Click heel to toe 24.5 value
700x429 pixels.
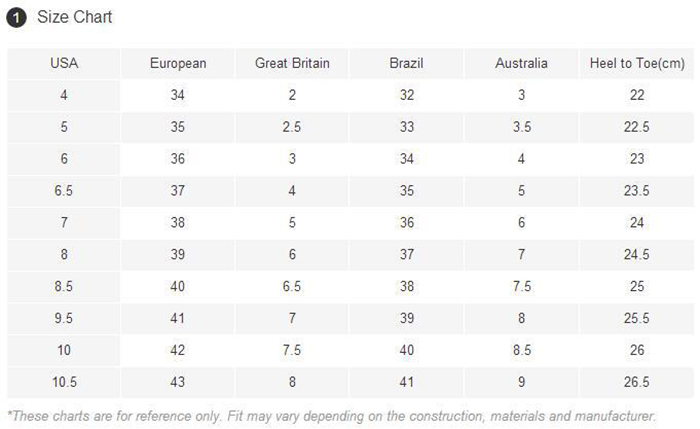point(636,255)
